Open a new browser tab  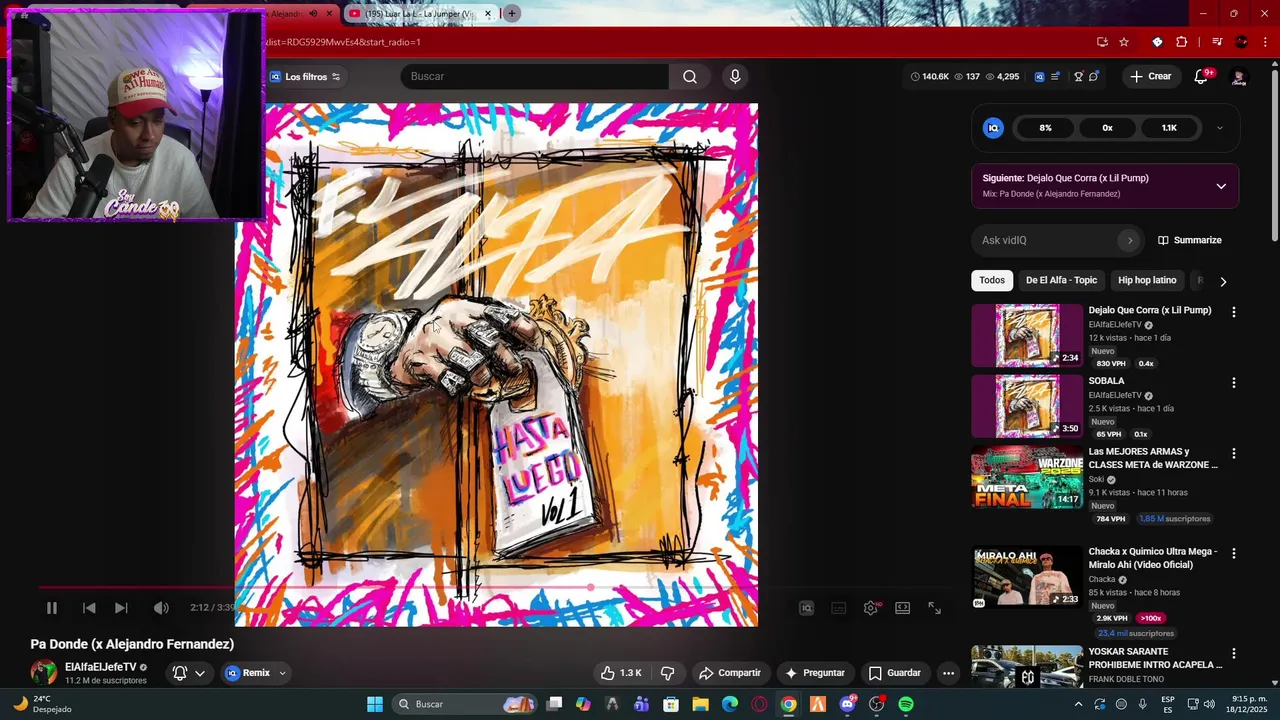(511, 14)
